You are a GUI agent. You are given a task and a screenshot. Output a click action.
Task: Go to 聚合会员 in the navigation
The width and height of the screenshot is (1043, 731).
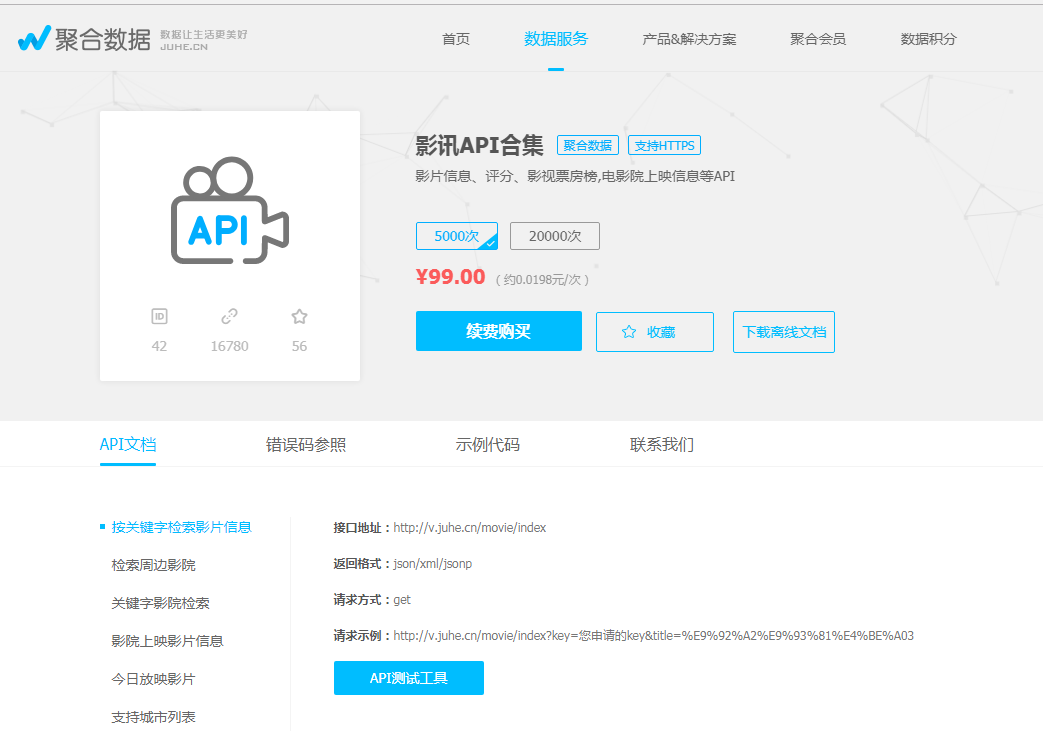click(818, 39)
